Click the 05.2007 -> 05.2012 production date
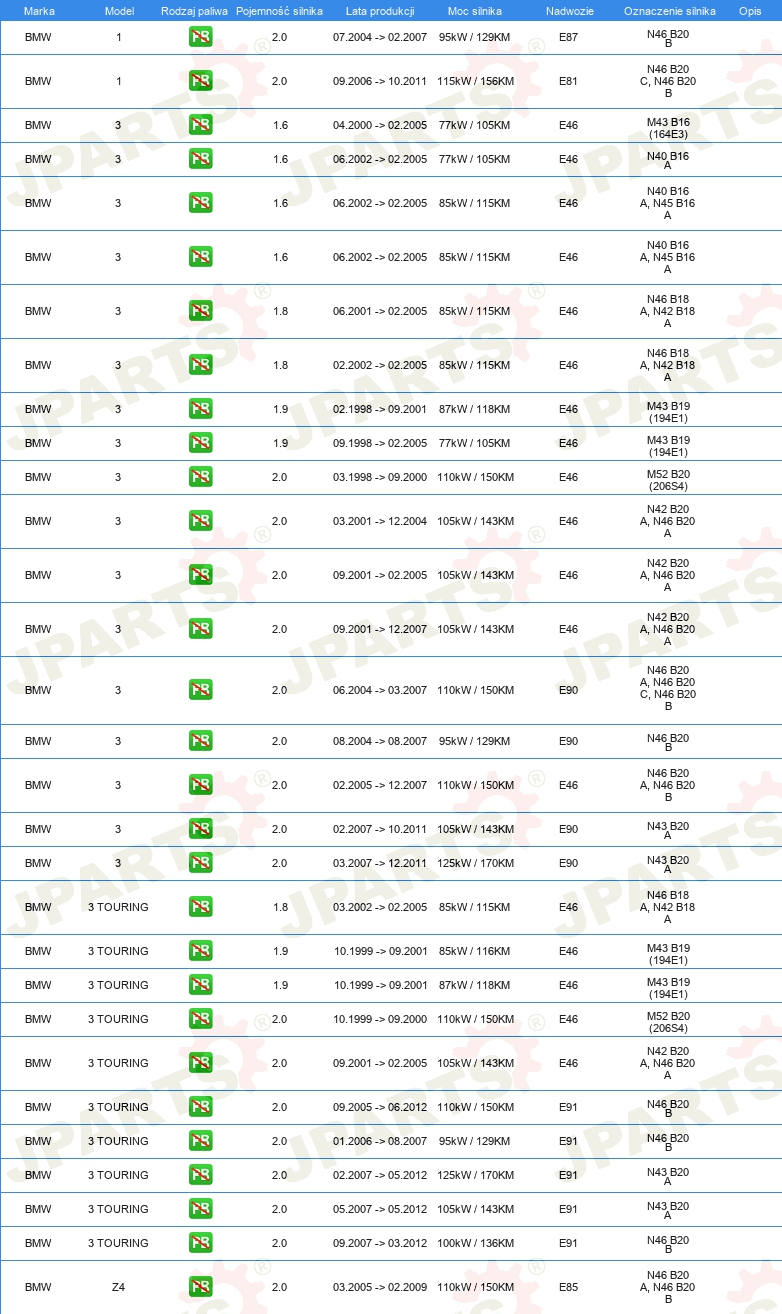Viewport: 782px width, 1314px height. (380, 1209)
